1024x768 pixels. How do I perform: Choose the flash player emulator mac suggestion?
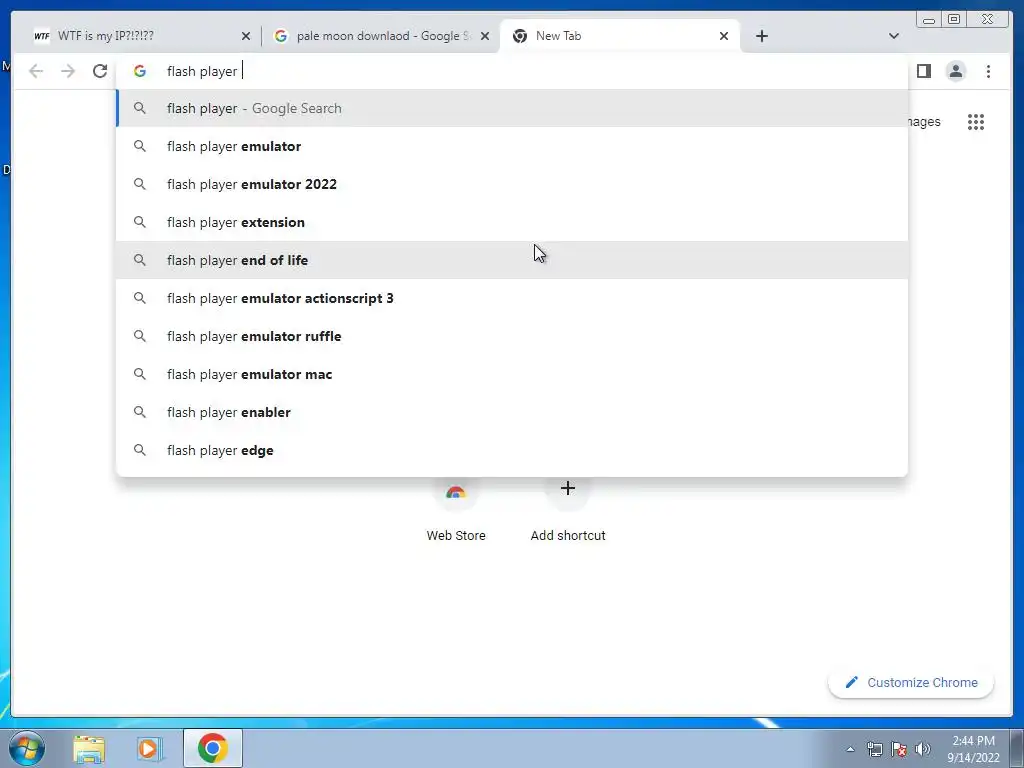512,374
